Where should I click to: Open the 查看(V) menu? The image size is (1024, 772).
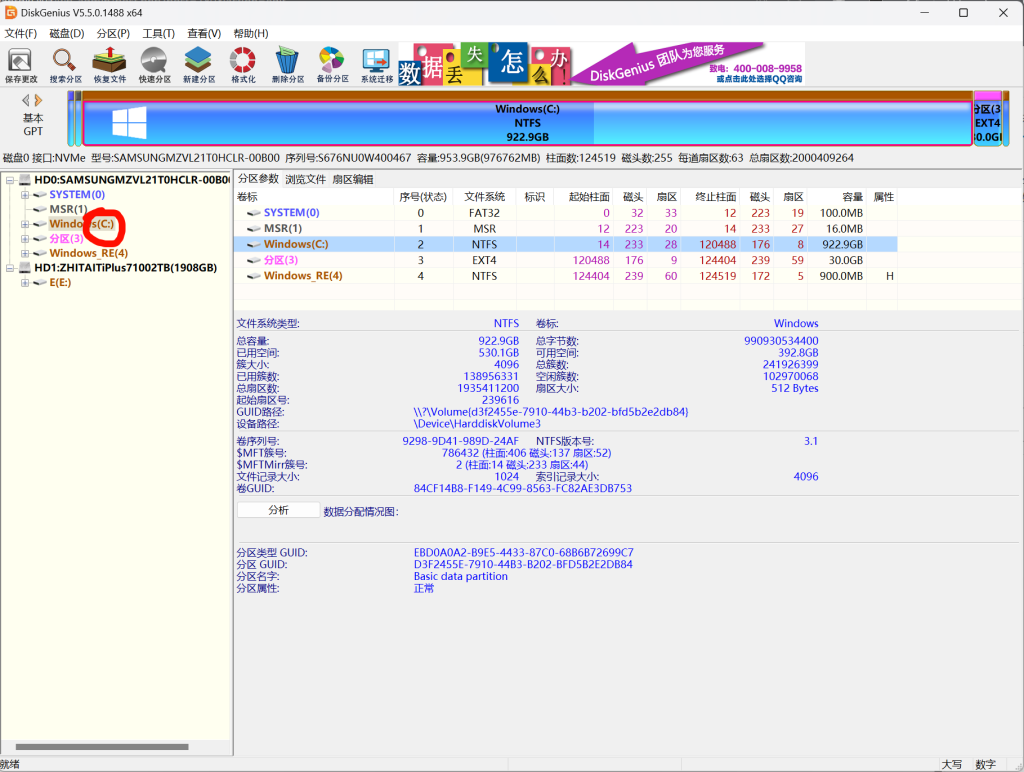[x=204, y=33]
